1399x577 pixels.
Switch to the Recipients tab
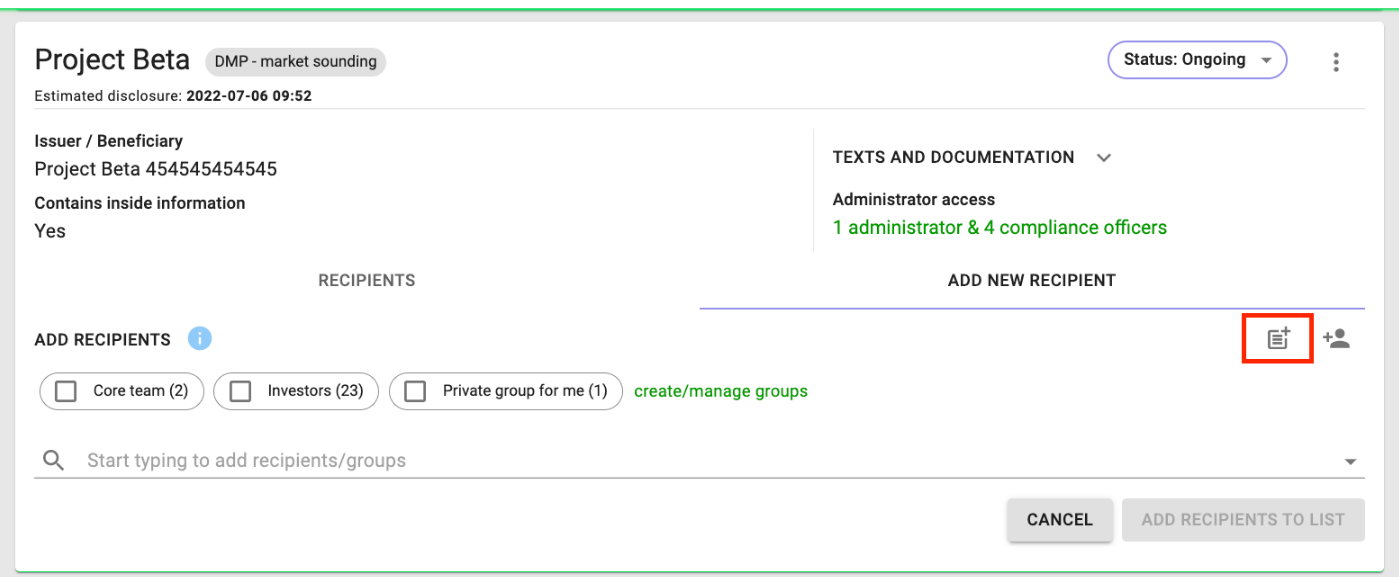(366, 281)
